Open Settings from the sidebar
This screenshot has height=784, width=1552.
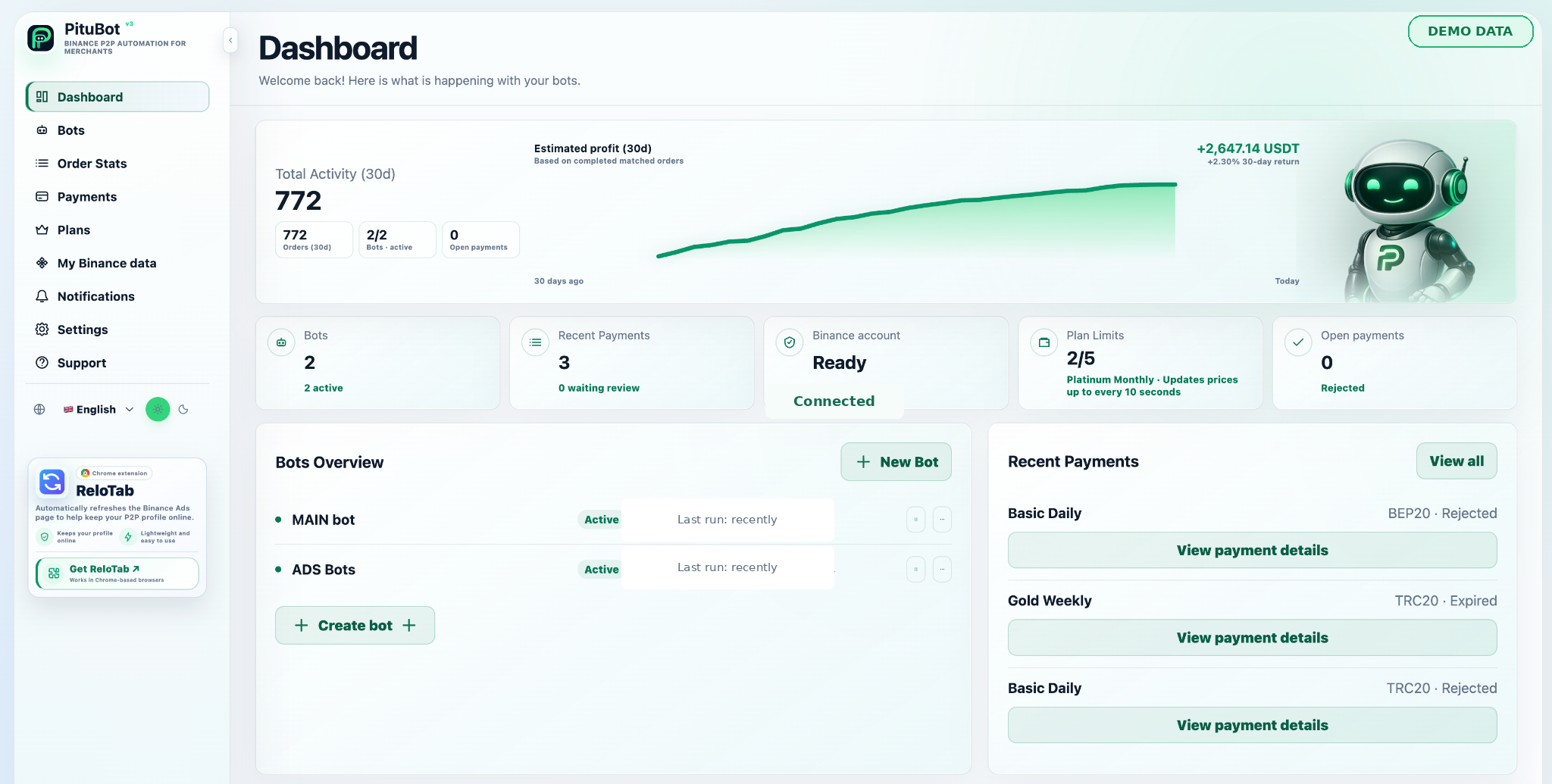[x=117, y=330]
